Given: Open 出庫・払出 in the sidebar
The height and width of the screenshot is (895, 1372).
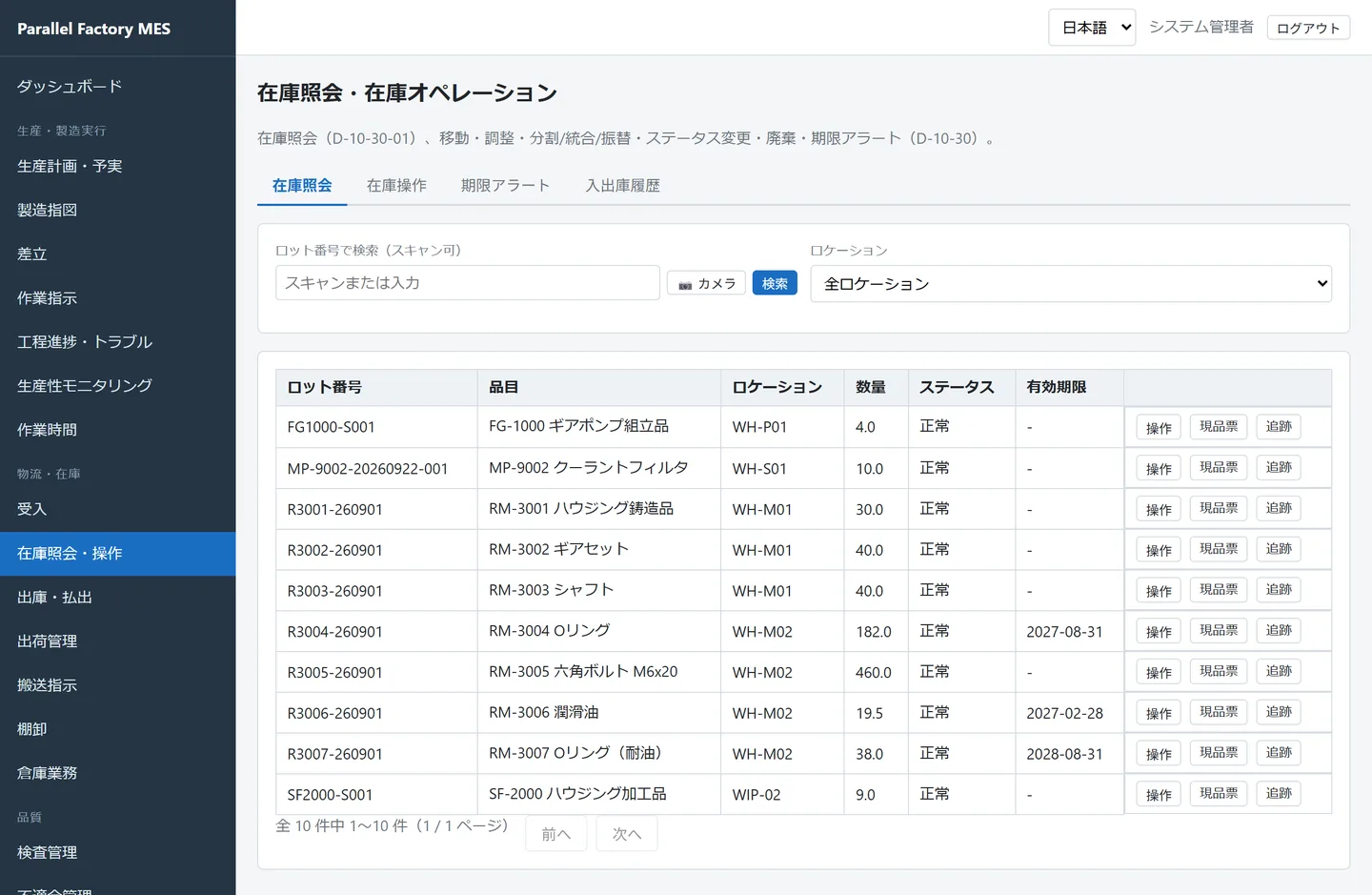Looking at the screenshot, I should (x=117, y=598).
